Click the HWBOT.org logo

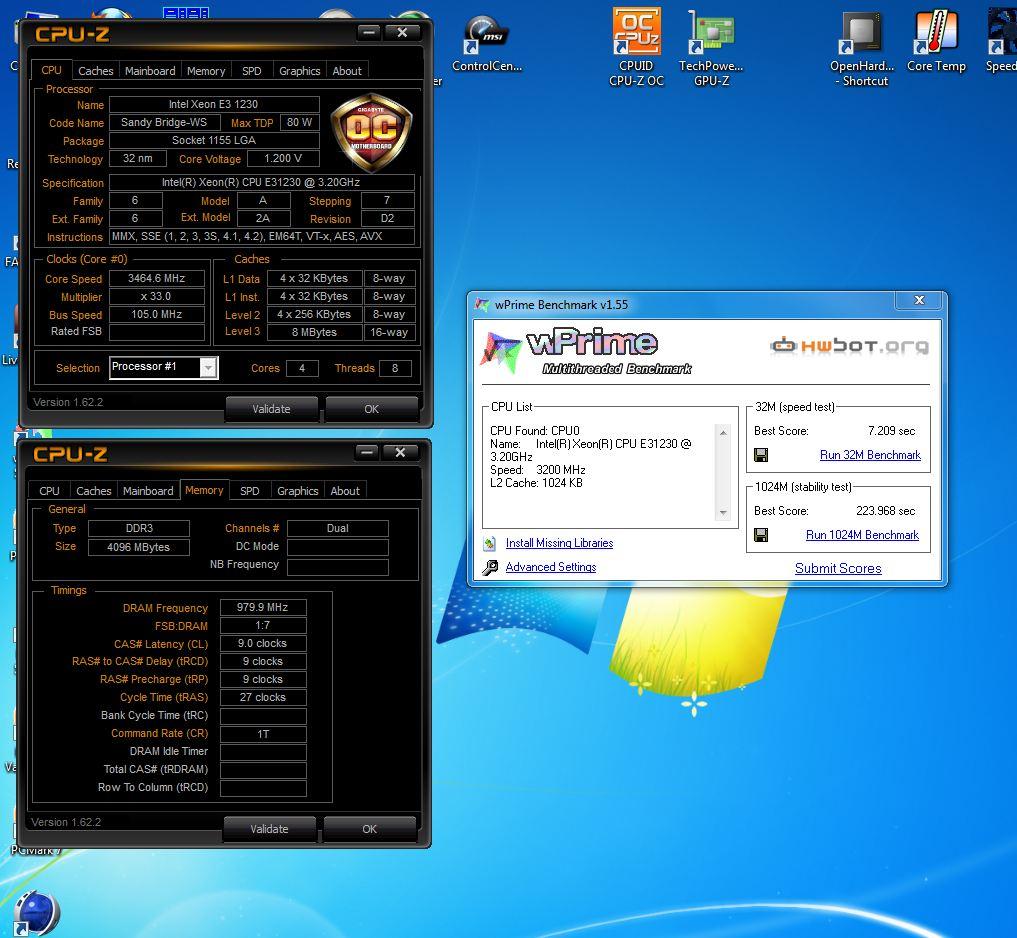tap(850, 345)
